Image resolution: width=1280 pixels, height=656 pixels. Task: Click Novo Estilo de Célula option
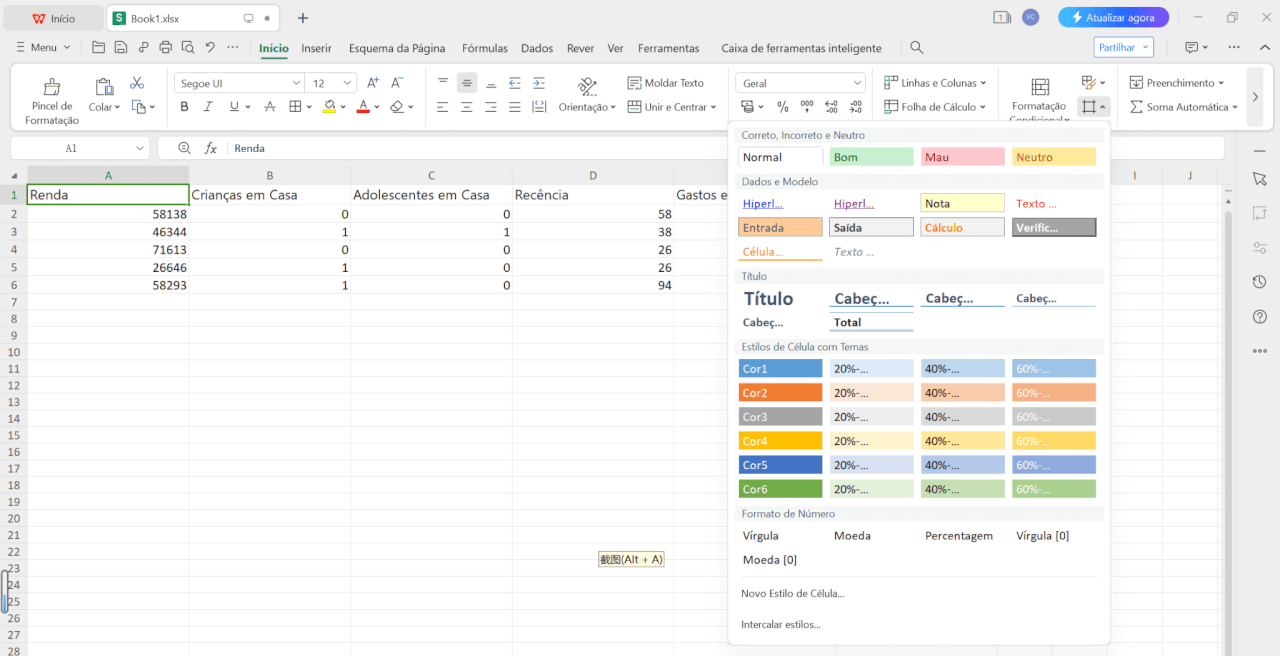(792, 593)
